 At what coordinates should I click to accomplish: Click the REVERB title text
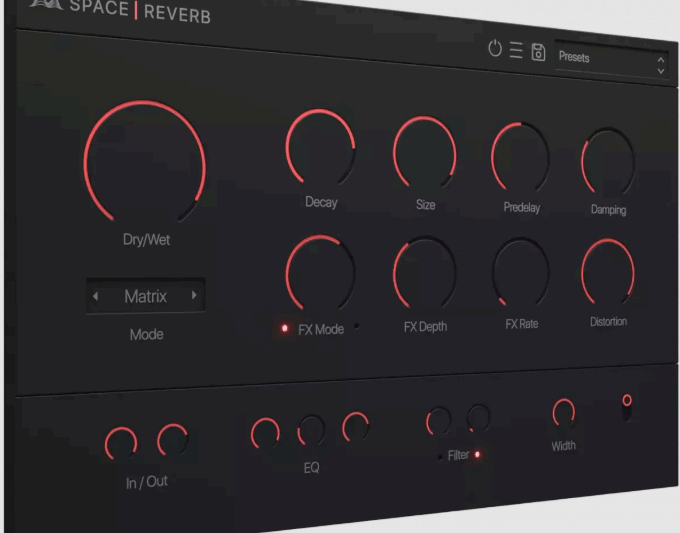(x=177, y=13)
